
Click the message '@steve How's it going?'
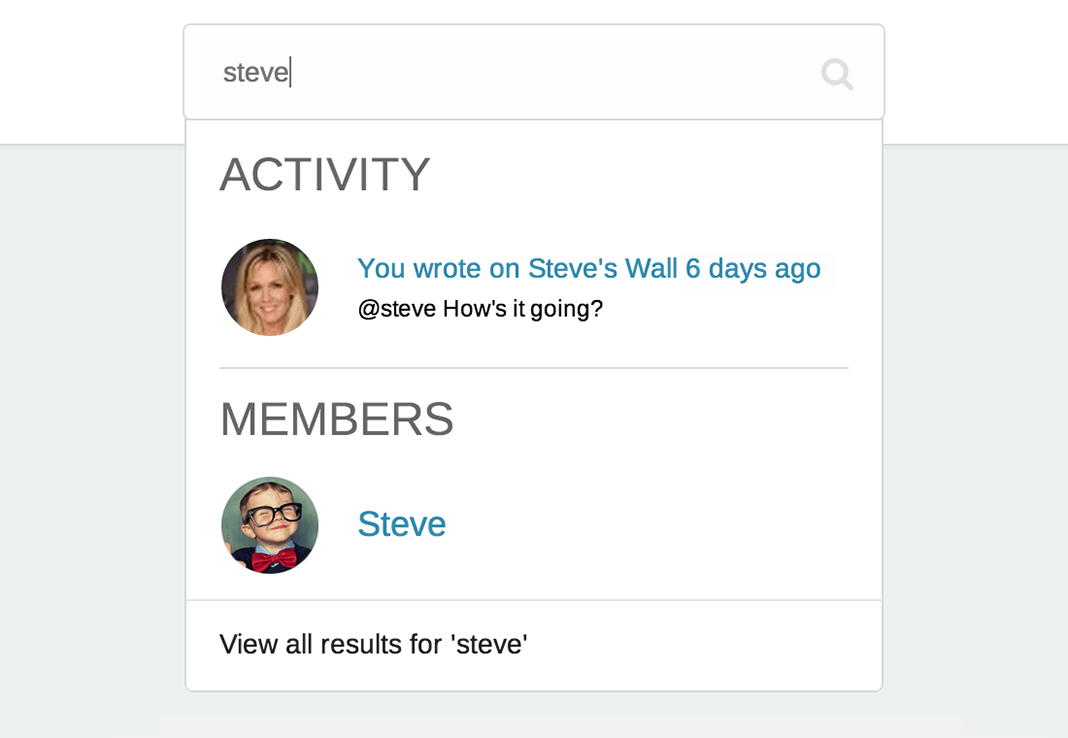(480, 309)
